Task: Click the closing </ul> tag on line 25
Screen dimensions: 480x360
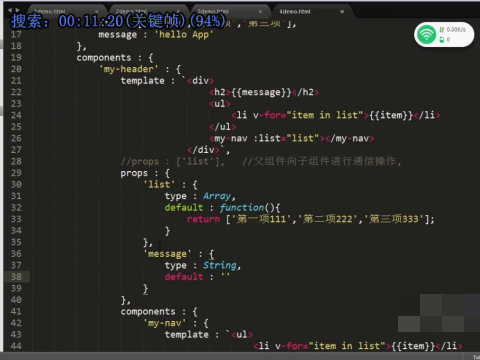Action: pyautogui.click(x=223, y=127)
